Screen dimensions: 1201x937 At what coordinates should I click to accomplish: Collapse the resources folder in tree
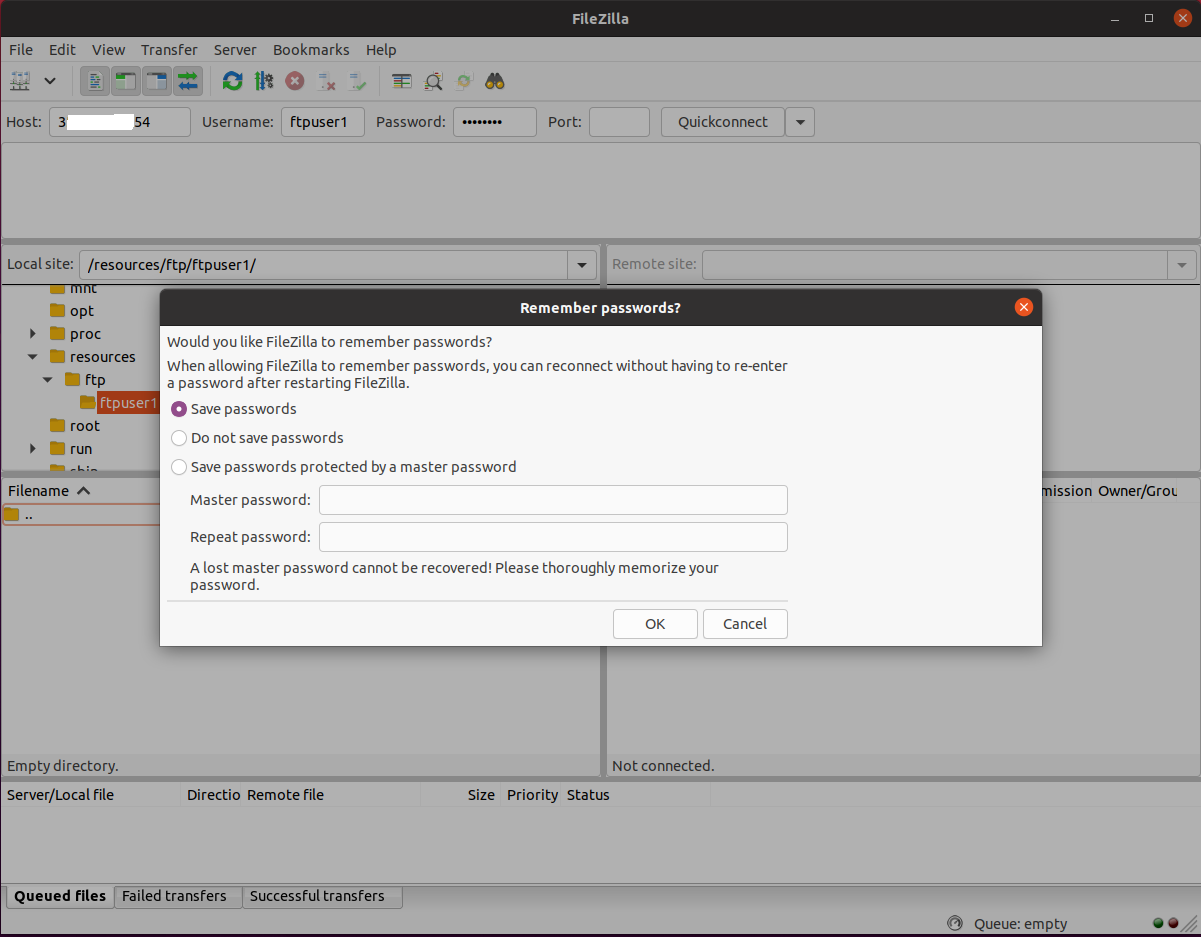(33, 357)
